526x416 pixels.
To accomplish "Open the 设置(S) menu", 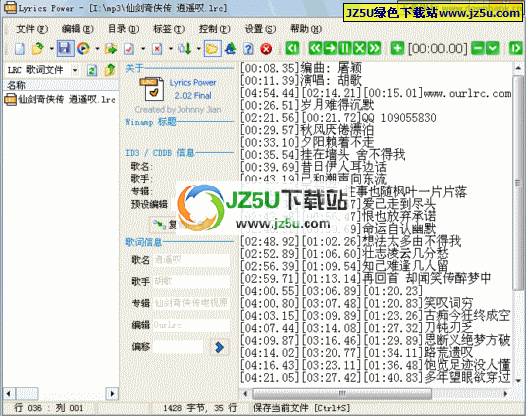I will point(260,29).
